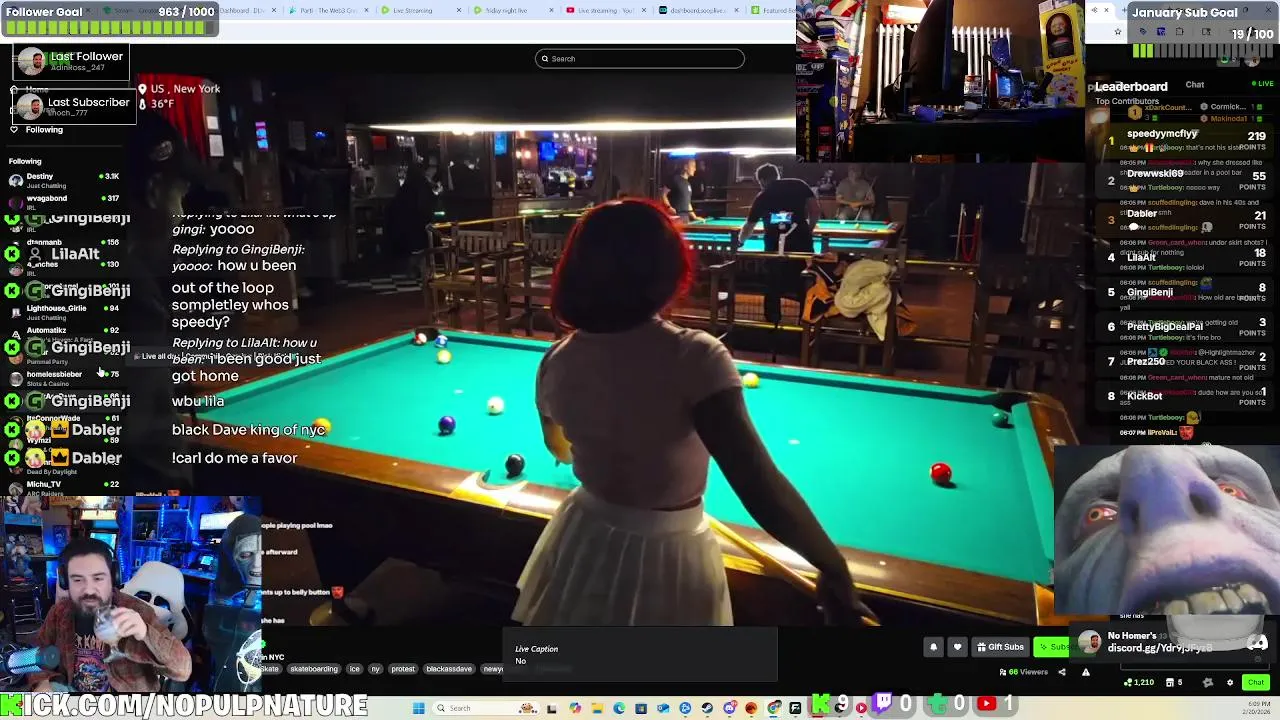Open chat settings gear icon
Image resolution: width=1280 pixels, height=720 pixels.
tap(1230, 682)
